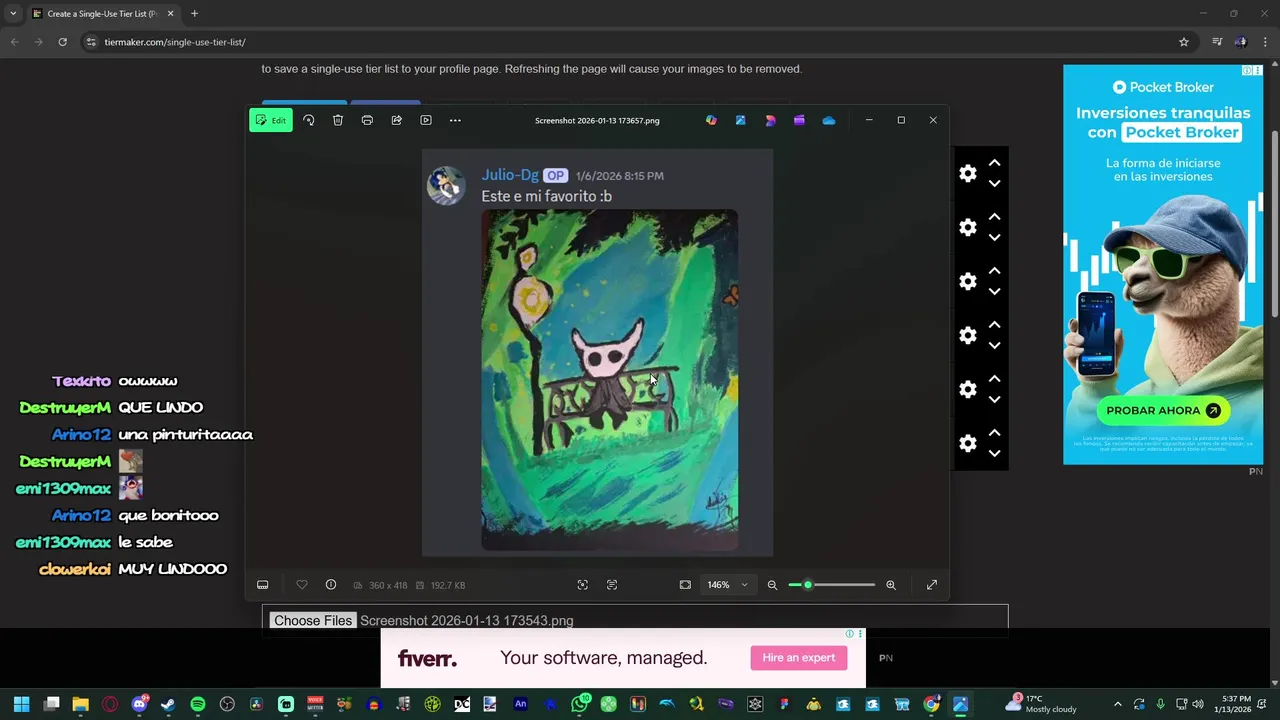Open the taskbar clock showing 5:37 PM
The image size is (1280, 720).
(1235, 704)
